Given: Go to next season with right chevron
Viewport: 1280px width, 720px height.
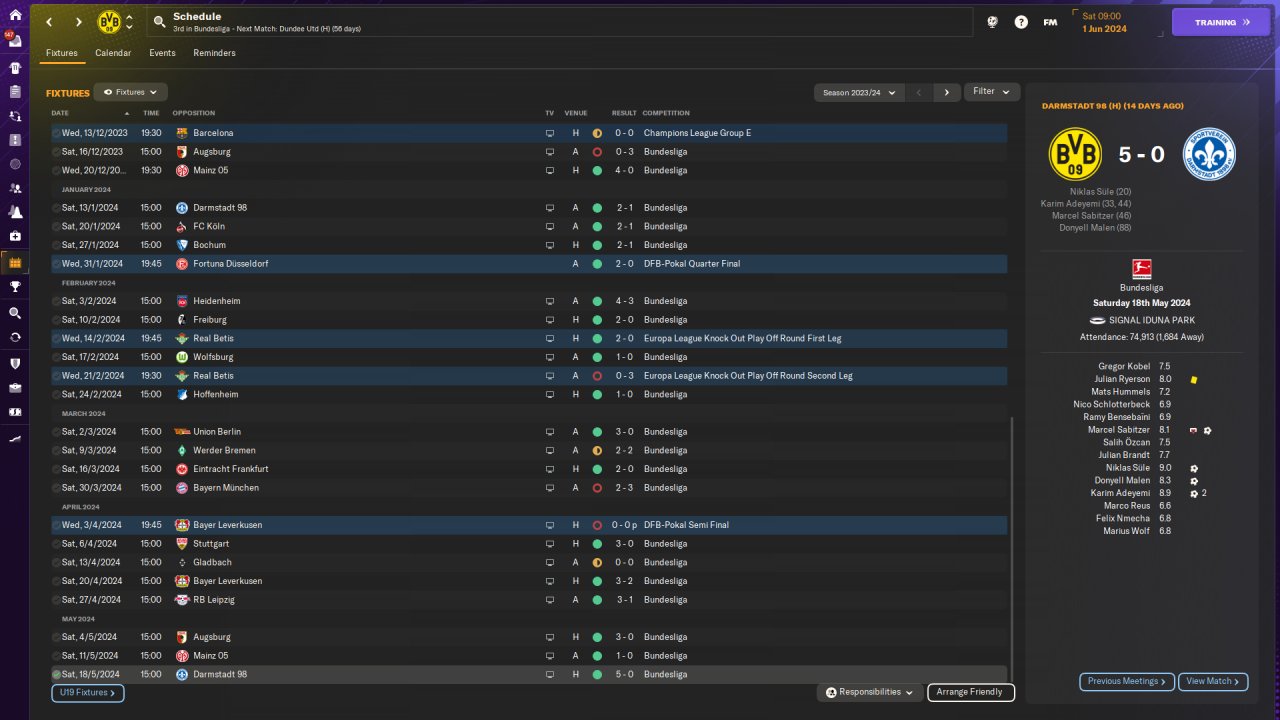Looking at the screenshot, I should (x=947, y=92).
